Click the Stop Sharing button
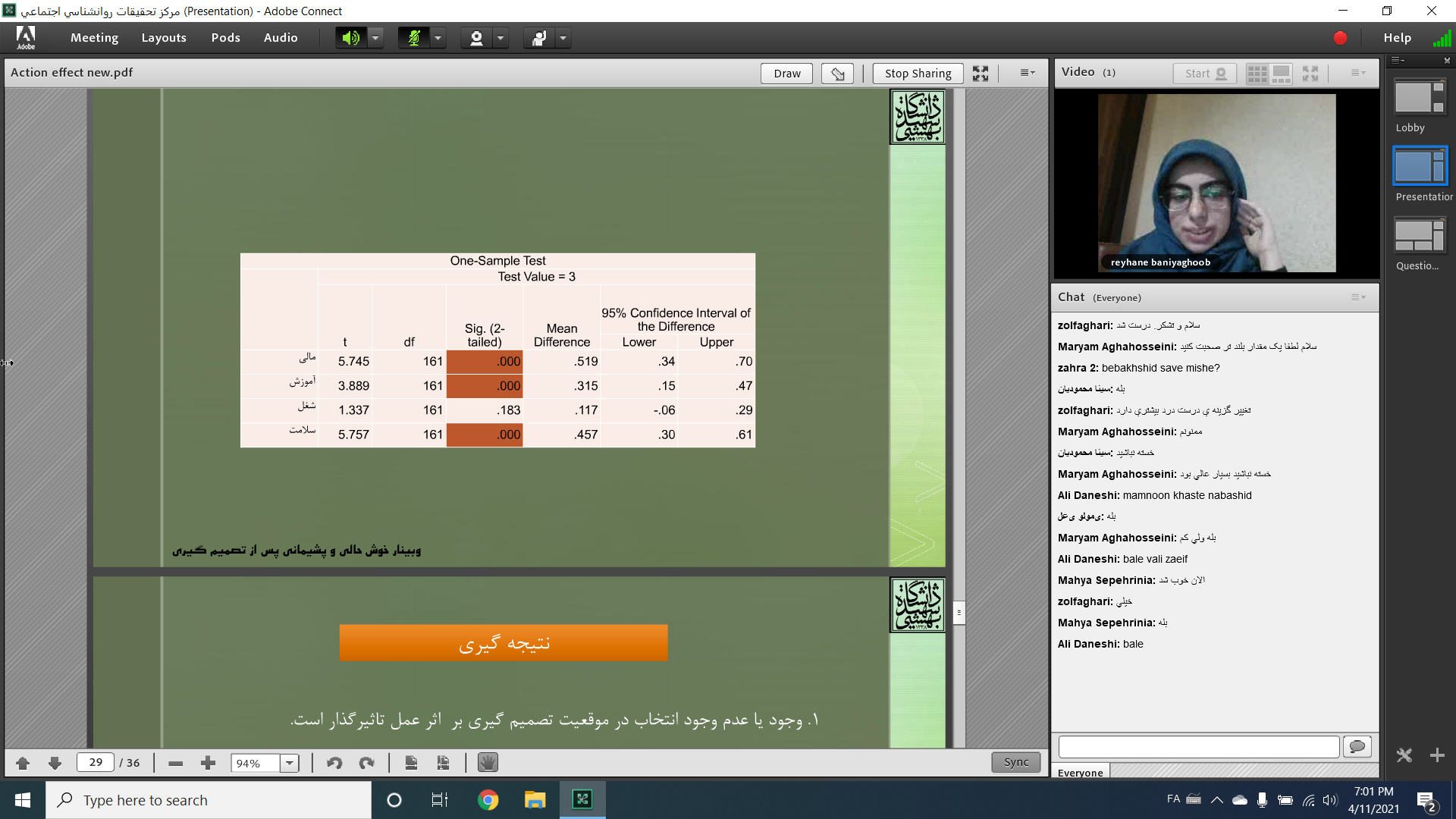 (918, 73)
